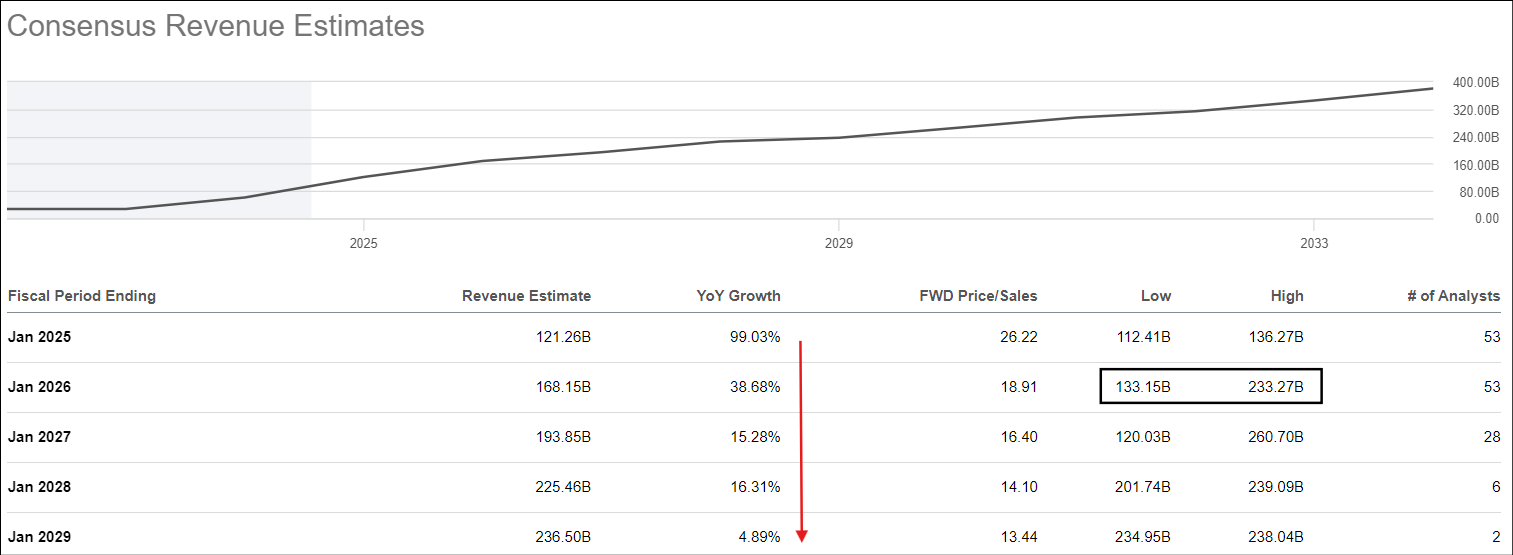Sort by the YoY Growth column header

coord(738,296)
